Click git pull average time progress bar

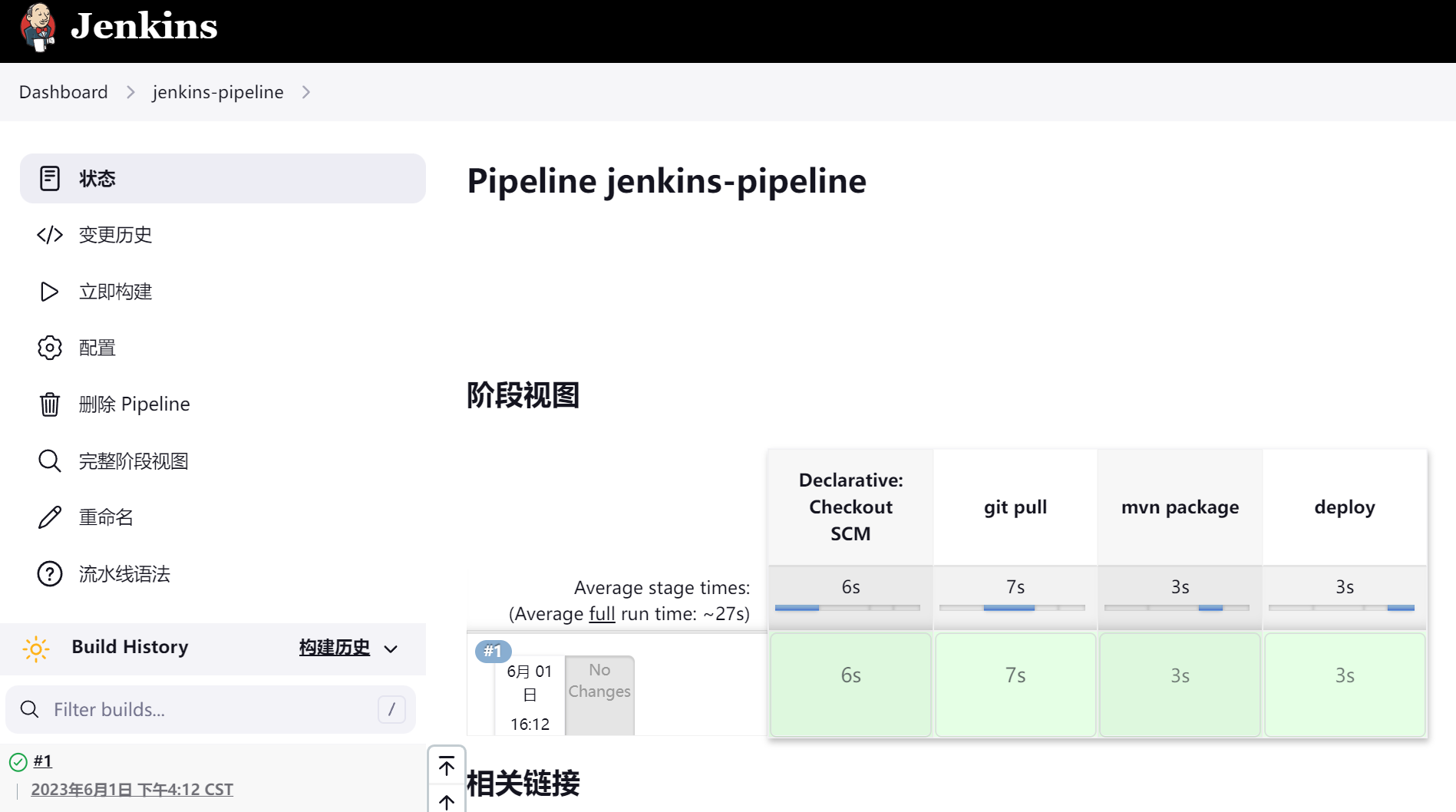point(1012,608)
